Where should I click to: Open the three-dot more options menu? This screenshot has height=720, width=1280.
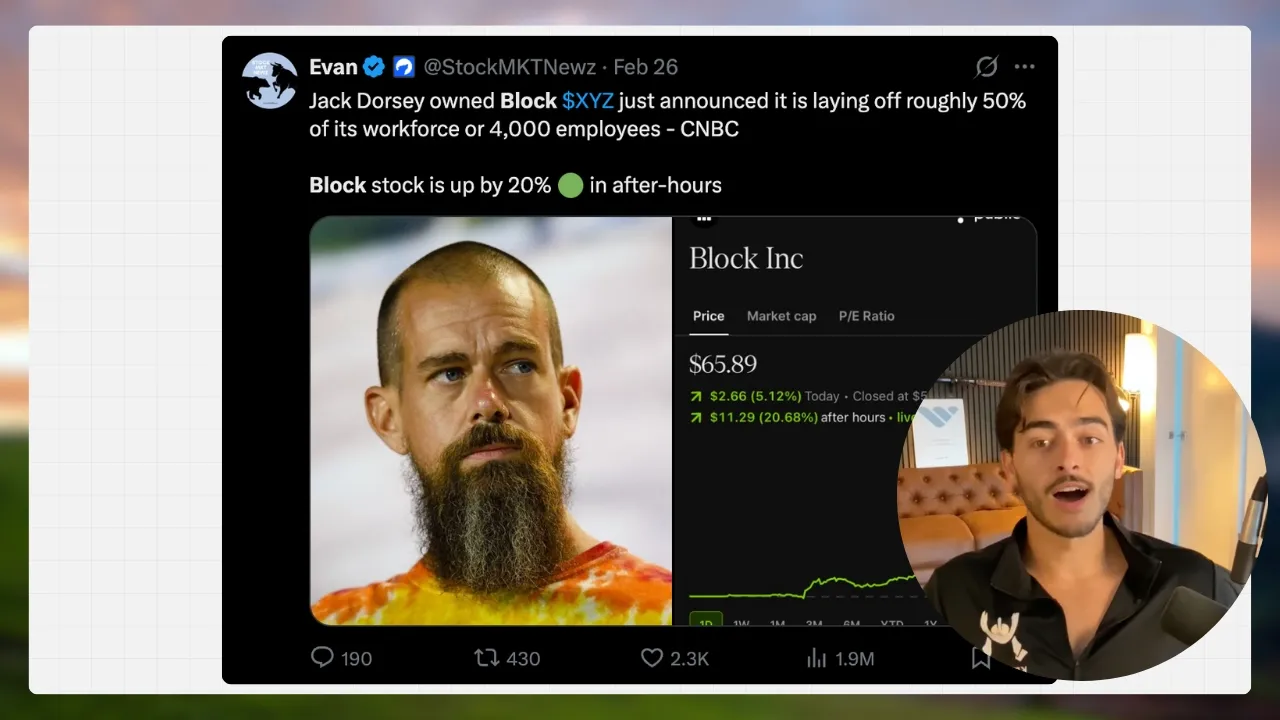(1025, 67)
